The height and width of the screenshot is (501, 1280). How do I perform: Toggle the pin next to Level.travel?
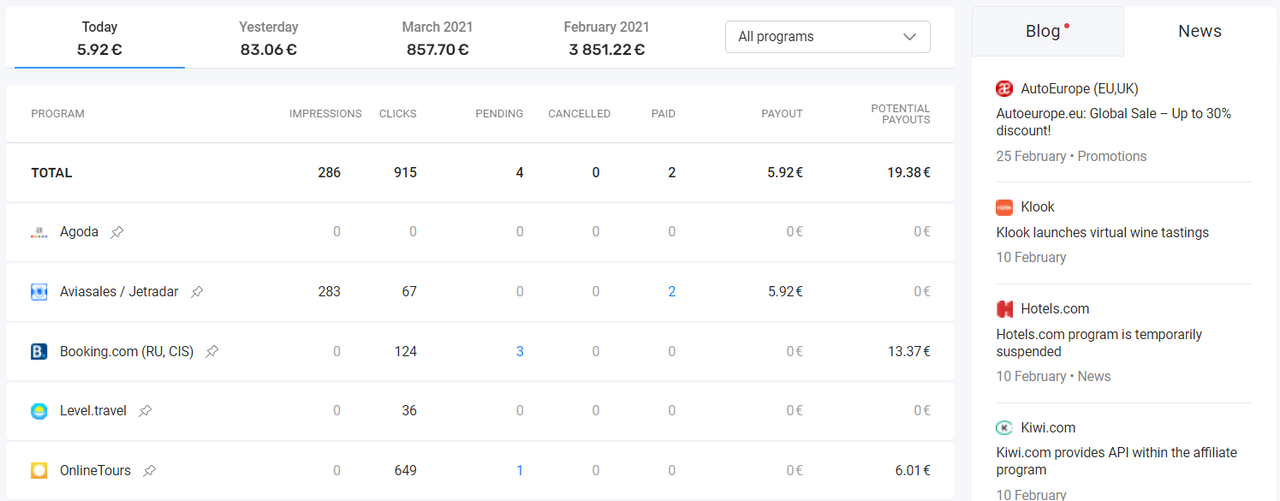tap(145, 411)
